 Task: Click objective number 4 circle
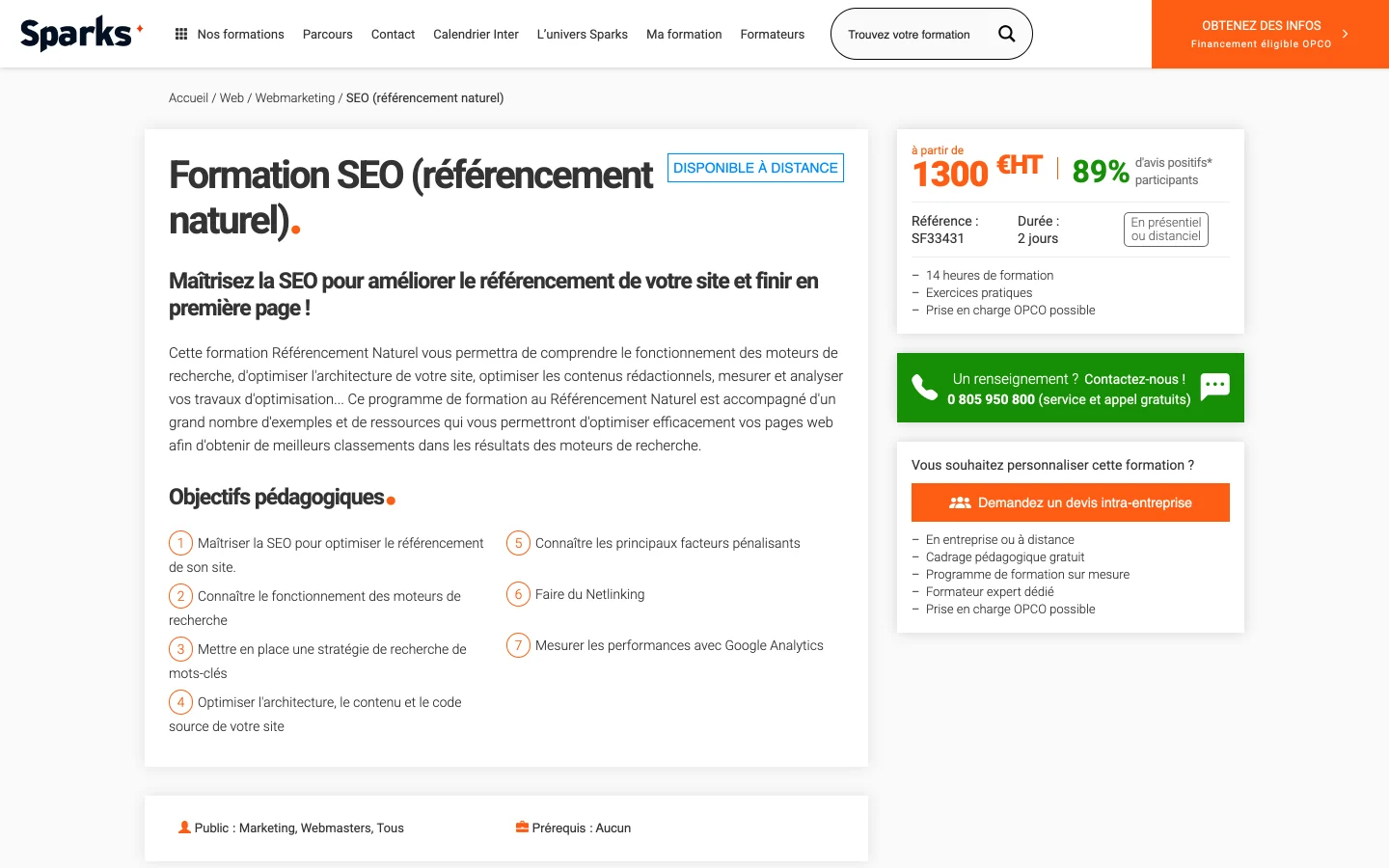pyautogui.click(x=180, y=702)
